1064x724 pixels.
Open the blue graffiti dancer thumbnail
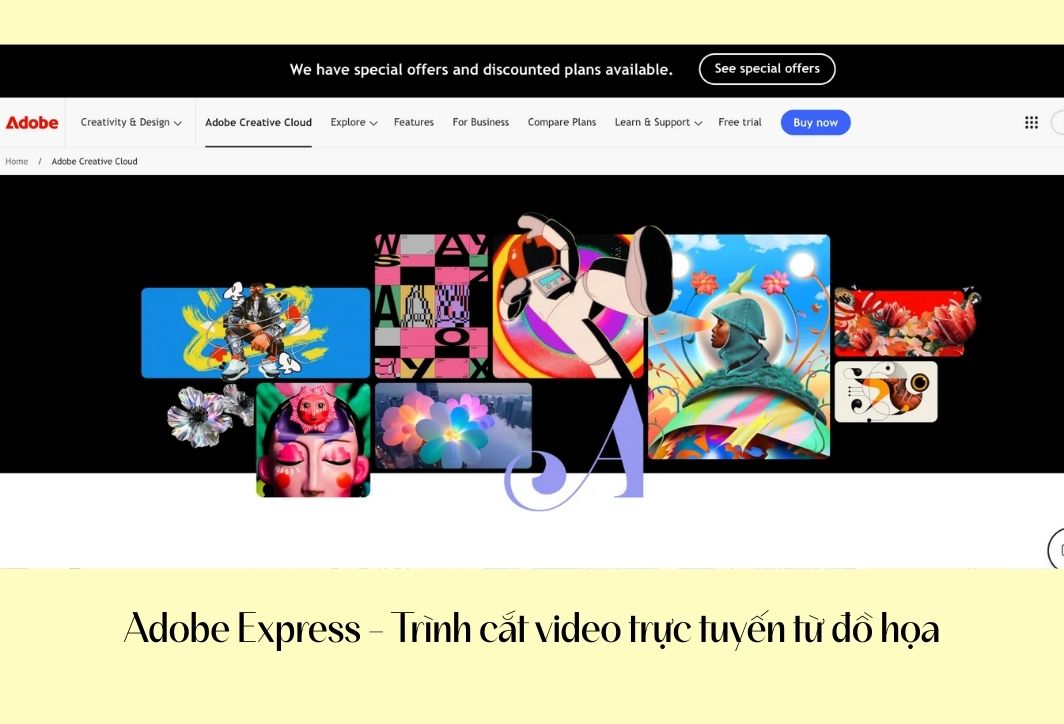click(255, 331)
